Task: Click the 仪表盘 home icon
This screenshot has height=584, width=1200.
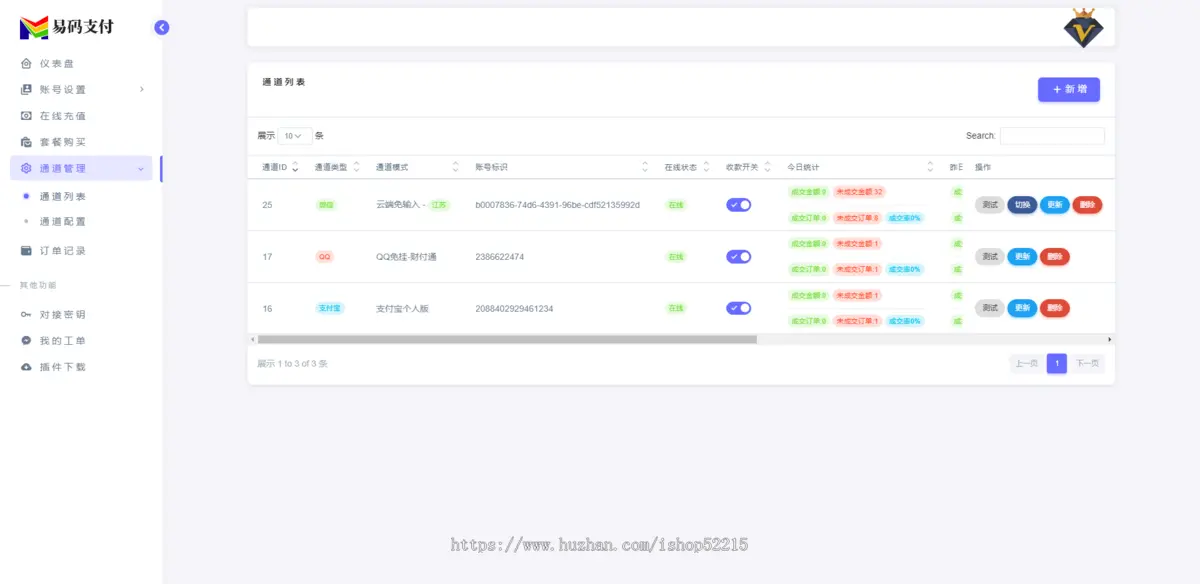Action: pos(26,63)
